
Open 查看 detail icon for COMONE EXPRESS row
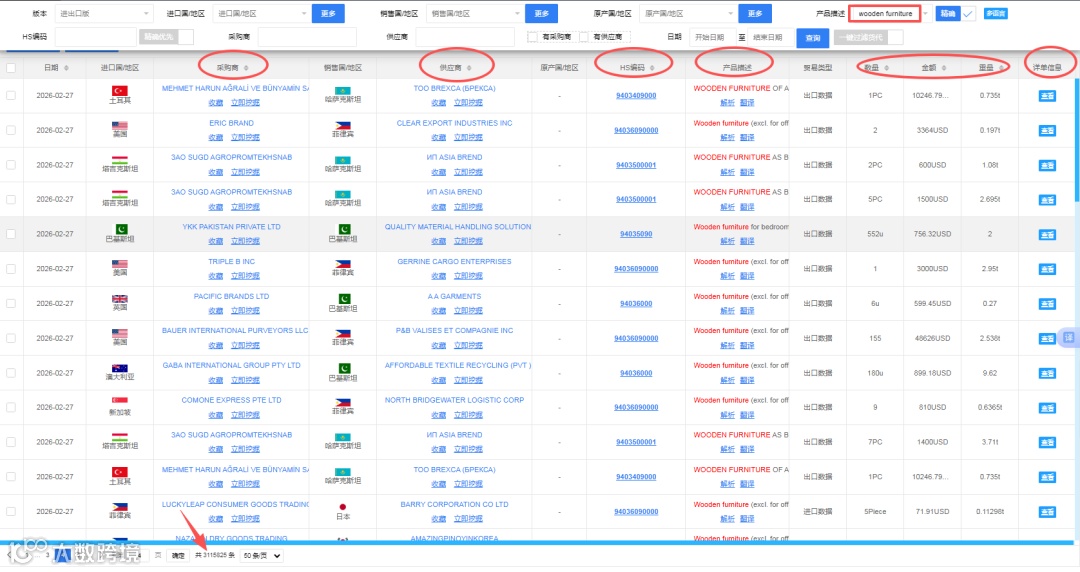click(1047, 408)
